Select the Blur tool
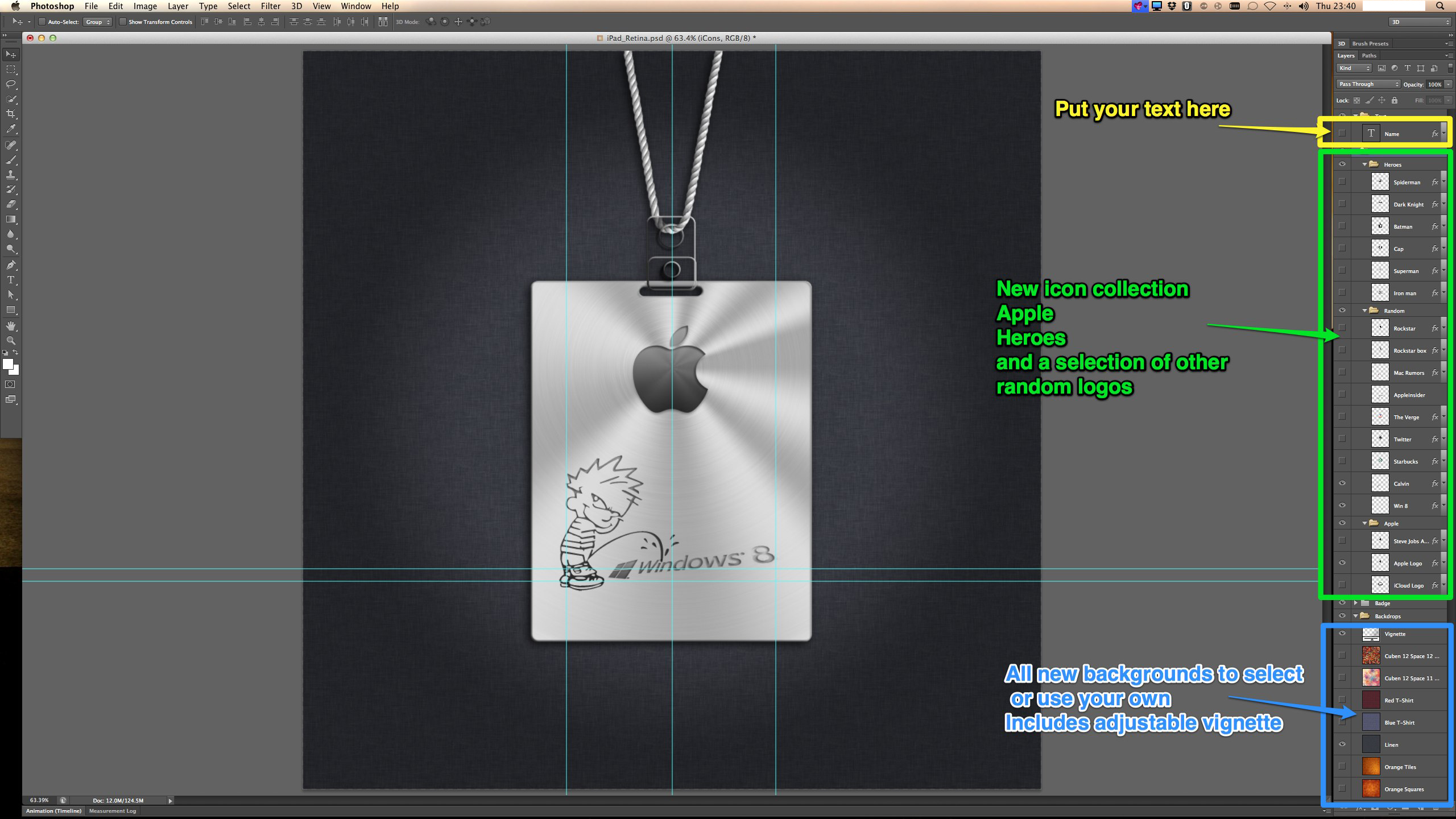 point(11,234)
